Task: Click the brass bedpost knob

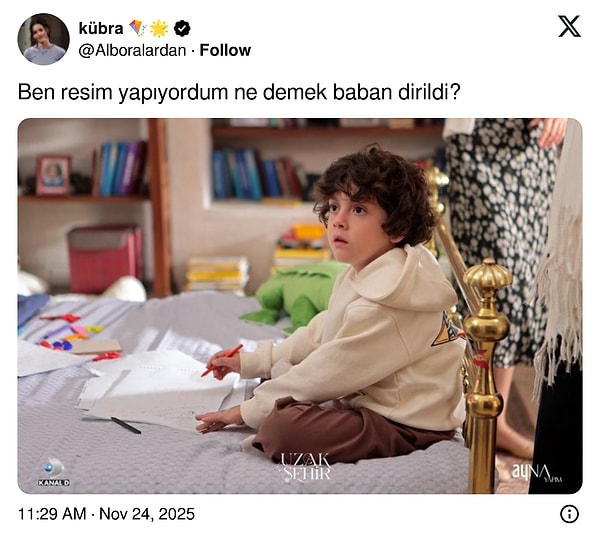Action: pos(487,275)
